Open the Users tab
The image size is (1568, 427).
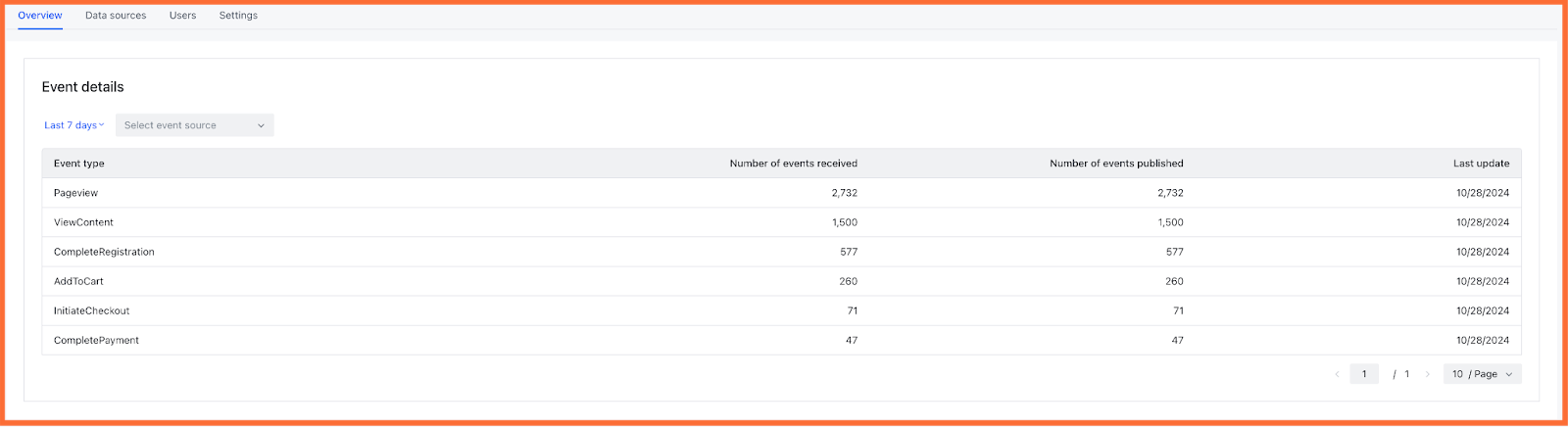coord(182,16)
